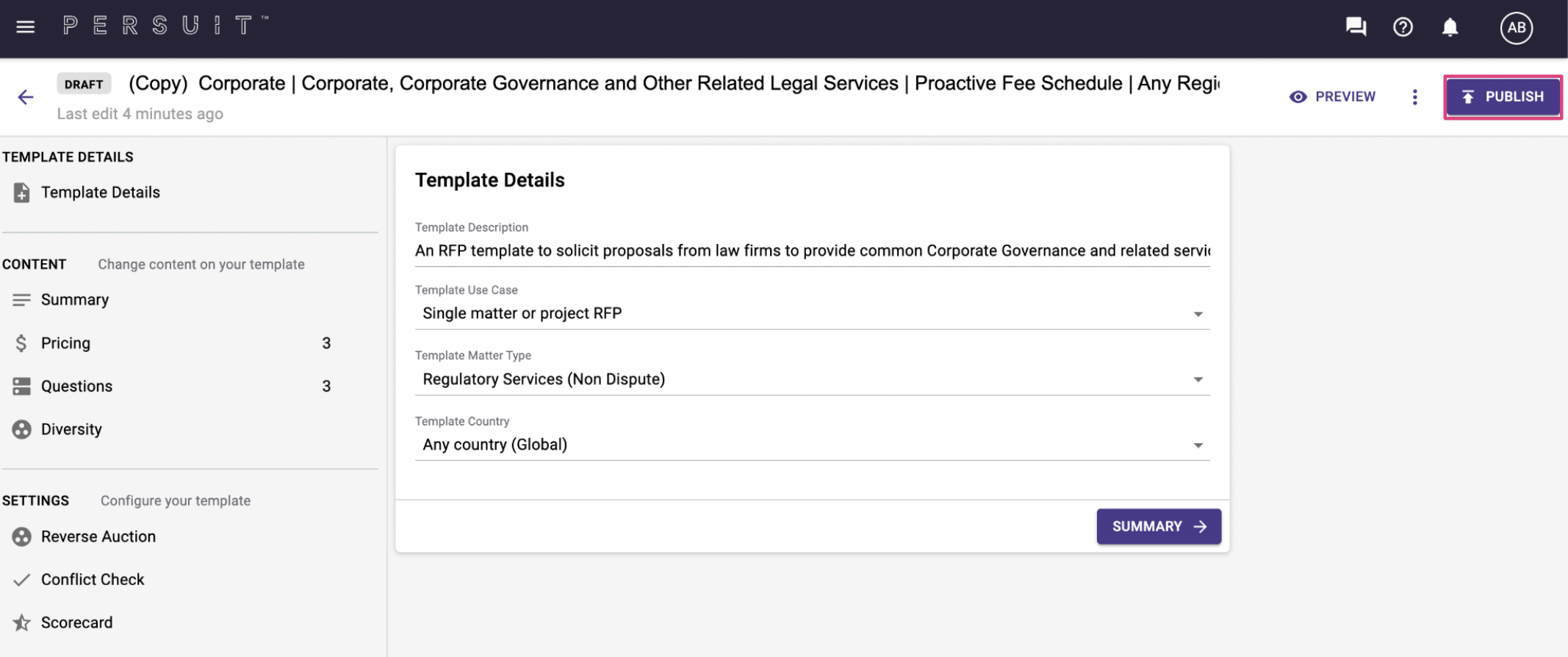This screenshot has height=657, width=1568.
Task: Open the Scorecard settings item
Action: click(171, 622)
